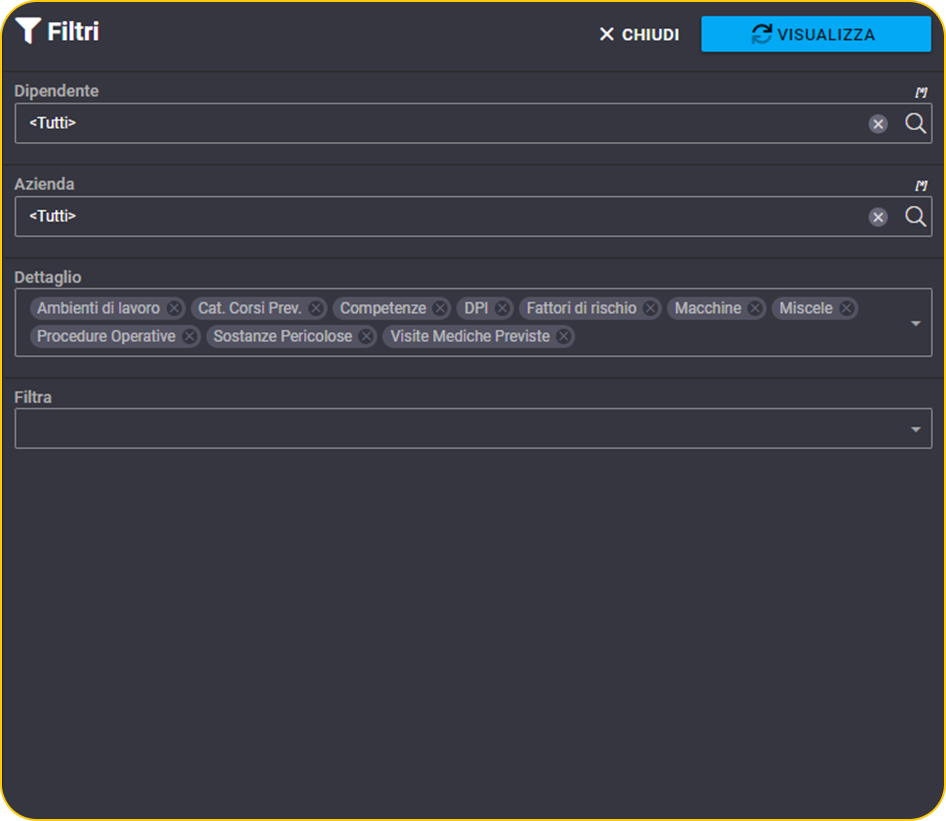Close the filters panel with CHIUDI
The width and height of the screenshot is (946, 821).
click(x=639, y=34)
